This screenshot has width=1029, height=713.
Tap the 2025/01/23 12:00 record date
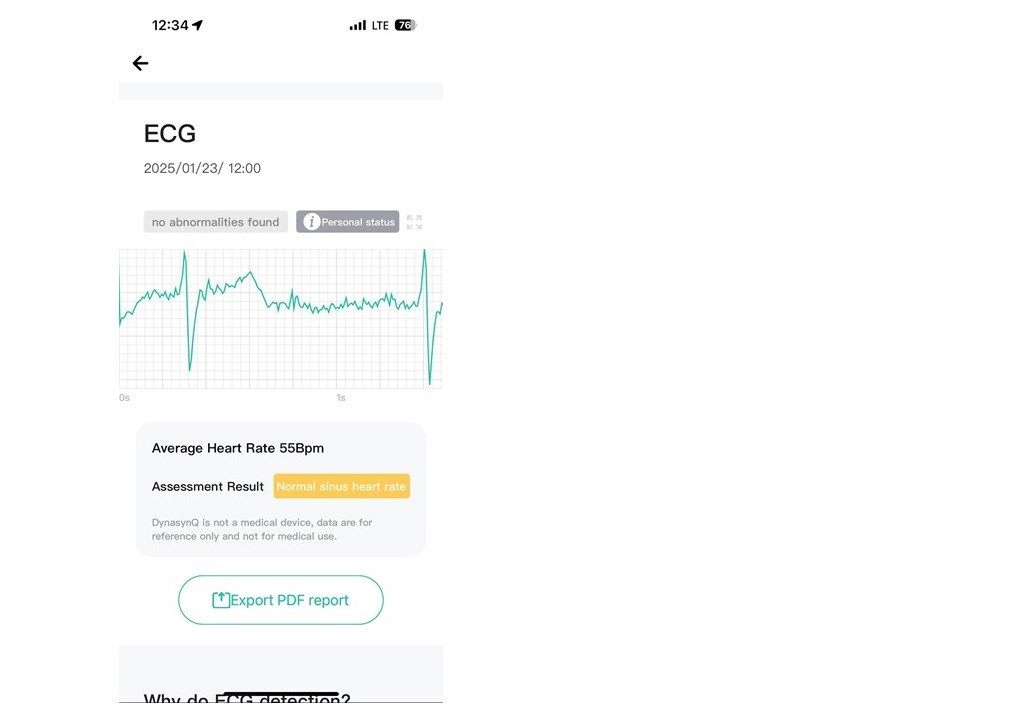click(x=202, y=168)
